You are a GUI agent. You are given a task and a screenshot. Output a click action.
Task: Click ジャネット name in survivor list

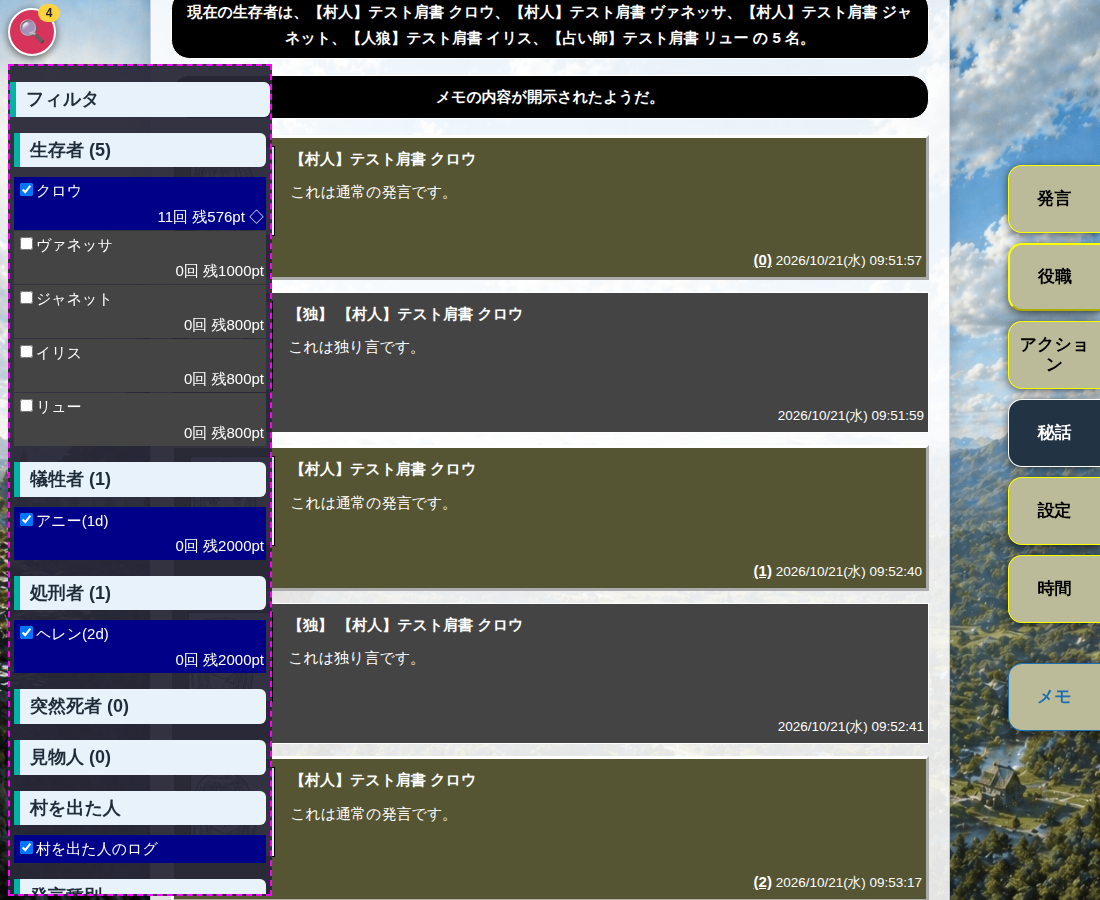point(74,300)
